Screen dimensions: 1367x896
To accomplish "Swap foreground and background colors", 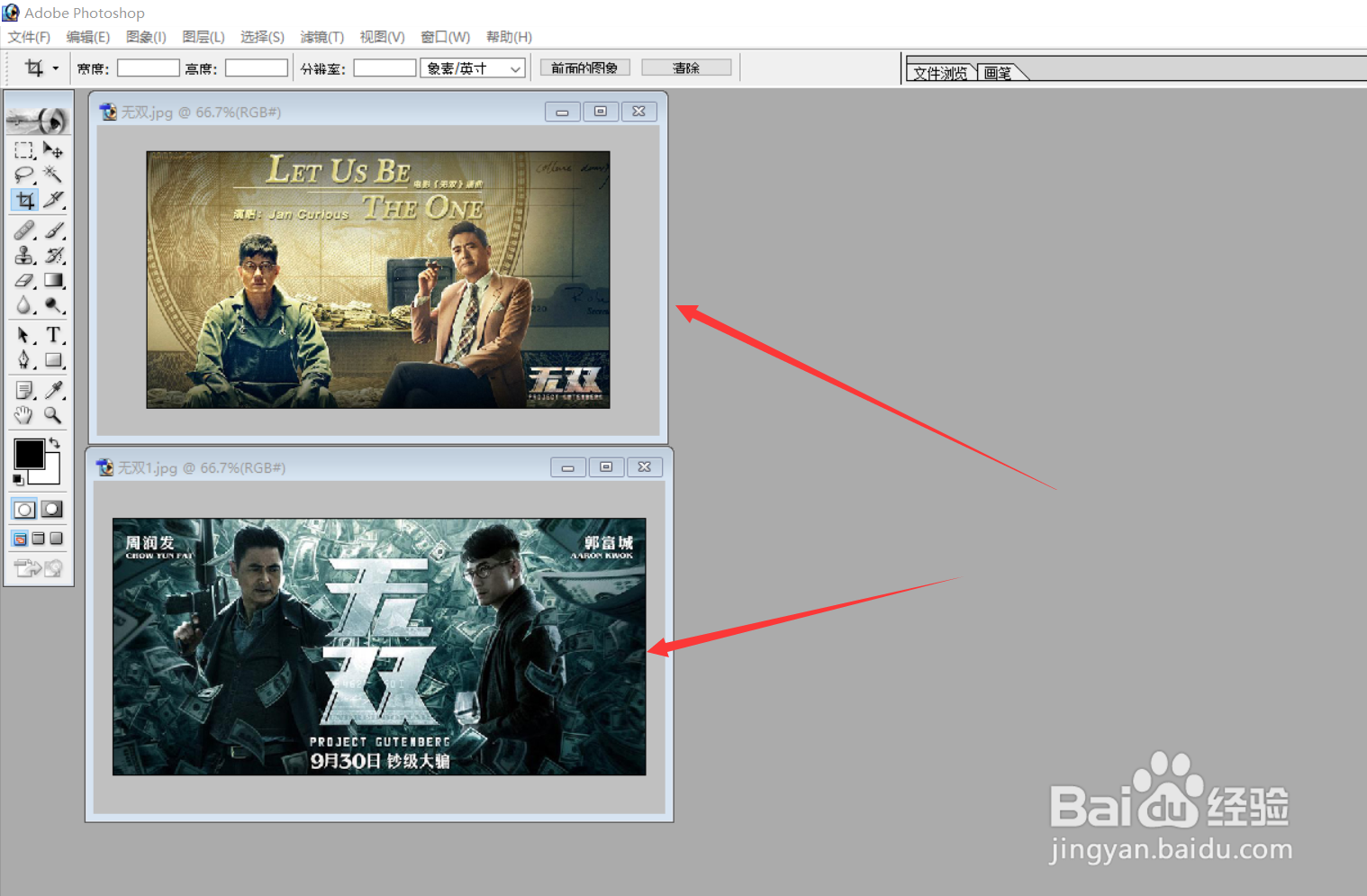I will 55,443.
